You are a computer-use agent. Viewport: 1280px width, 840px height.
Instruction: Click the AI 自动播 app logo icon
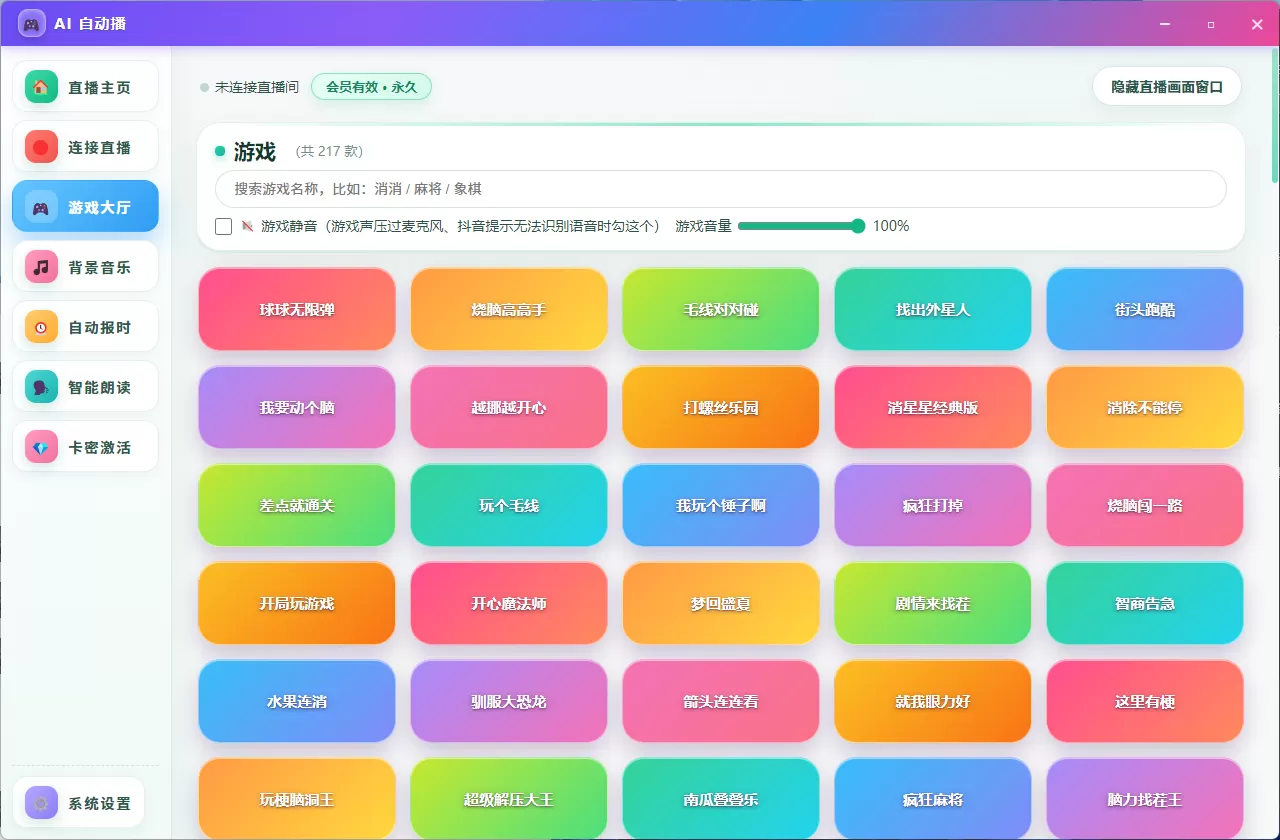(31, 23)
